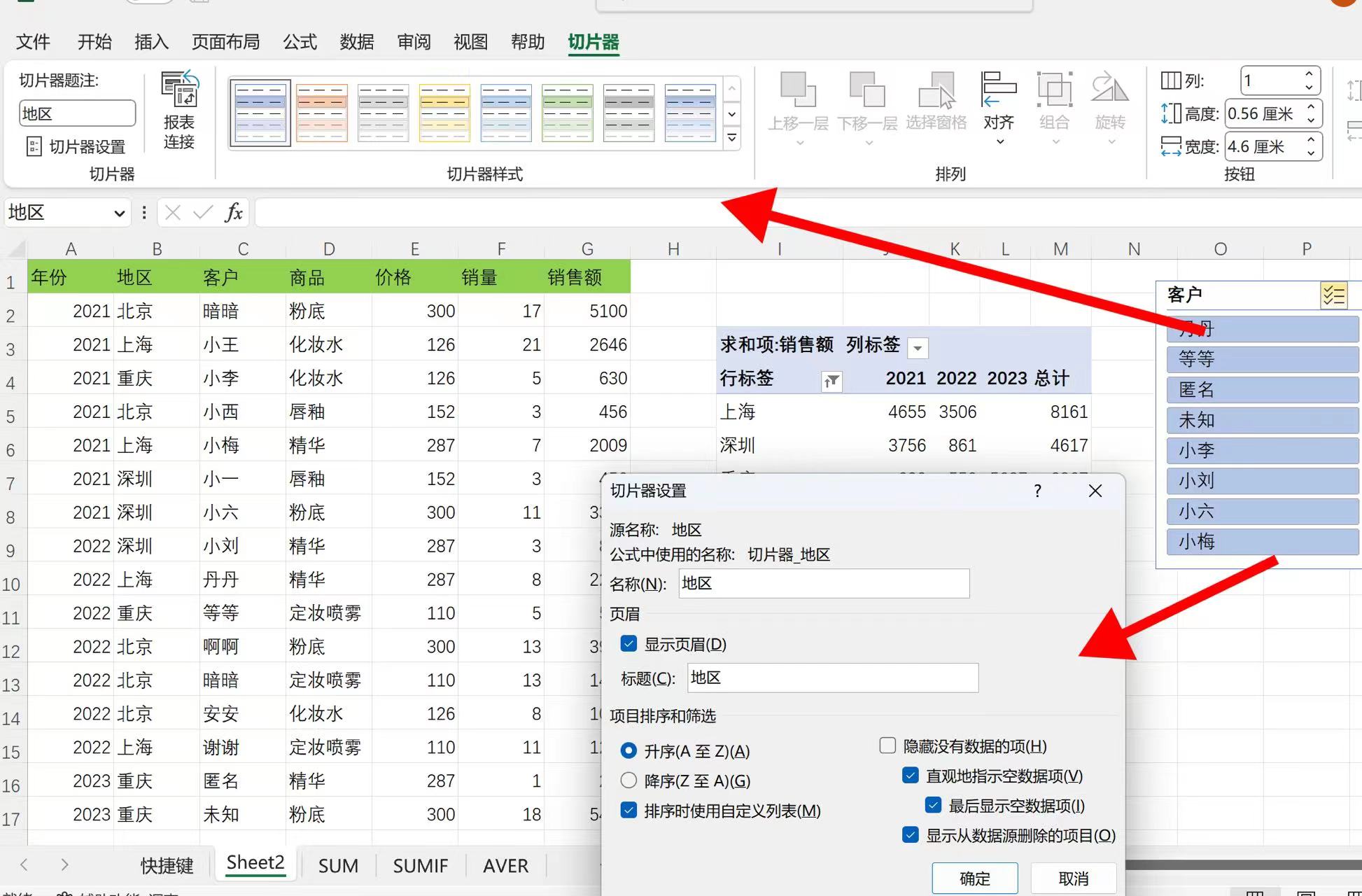Select the 降序(Z 至 A) radio option
The height and width of the screenshot is (896, 1362).
(x=629, y=780)
